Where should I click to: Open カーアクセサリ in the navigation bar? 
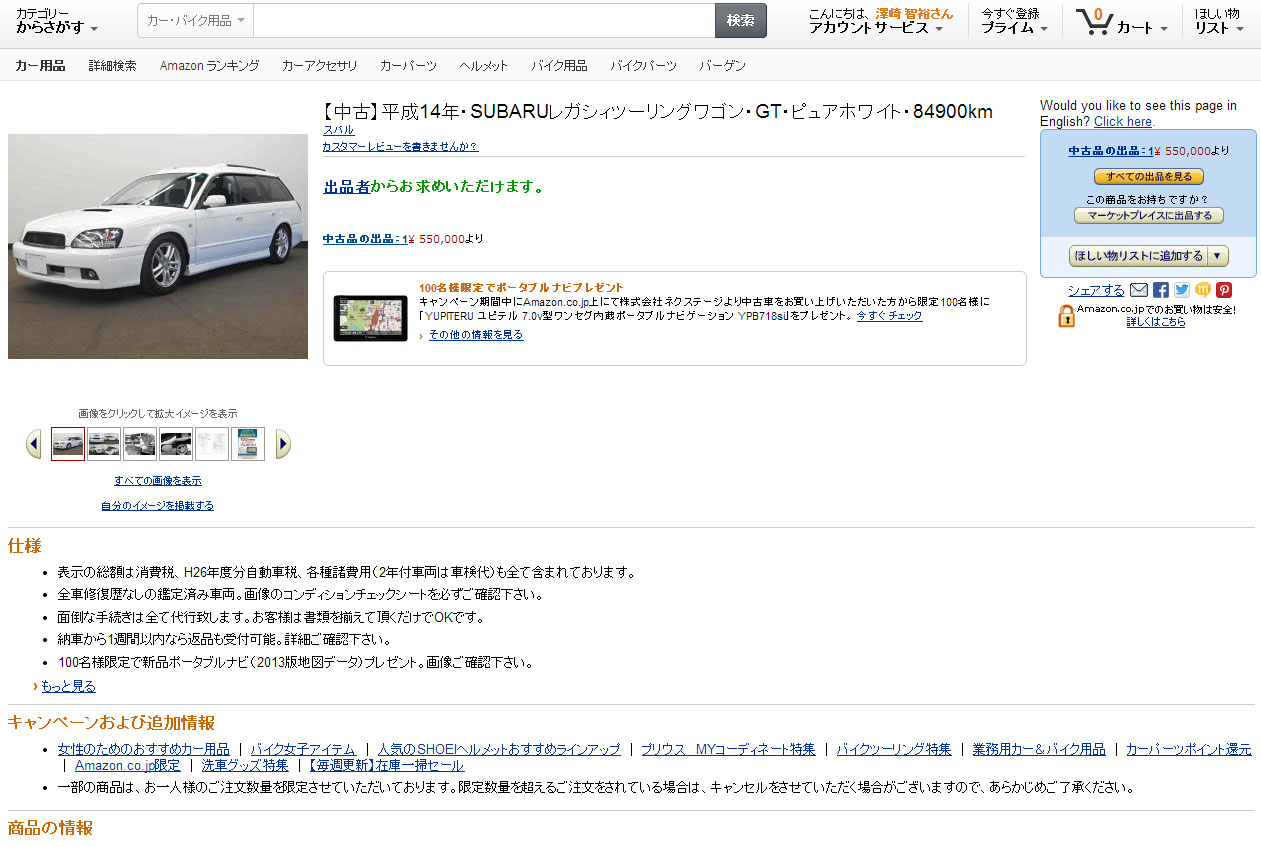(x=319, y=65)
